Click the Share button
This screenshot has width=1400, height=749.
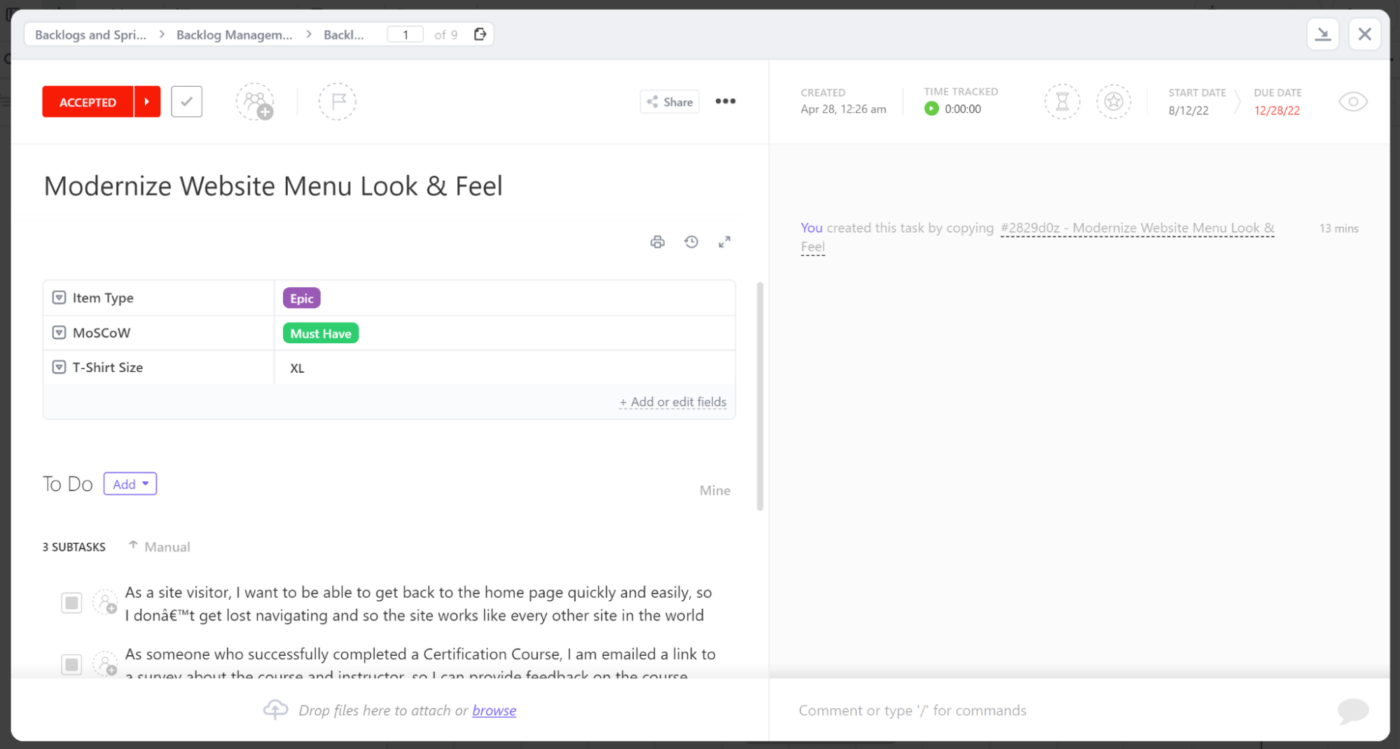(x=669, y=102)
